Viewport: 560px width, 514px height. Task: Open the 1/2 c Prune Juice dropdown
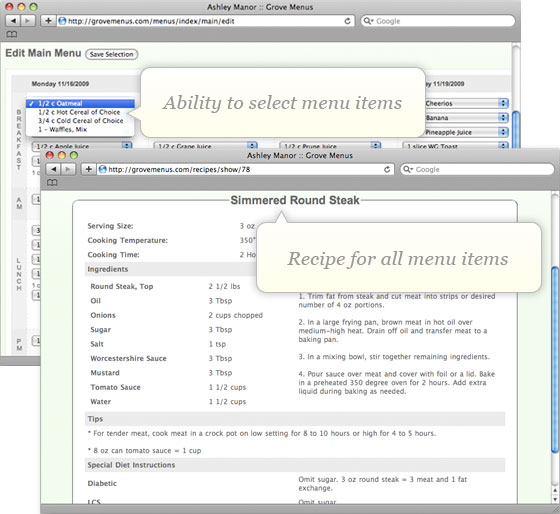[x=330, y=146]
